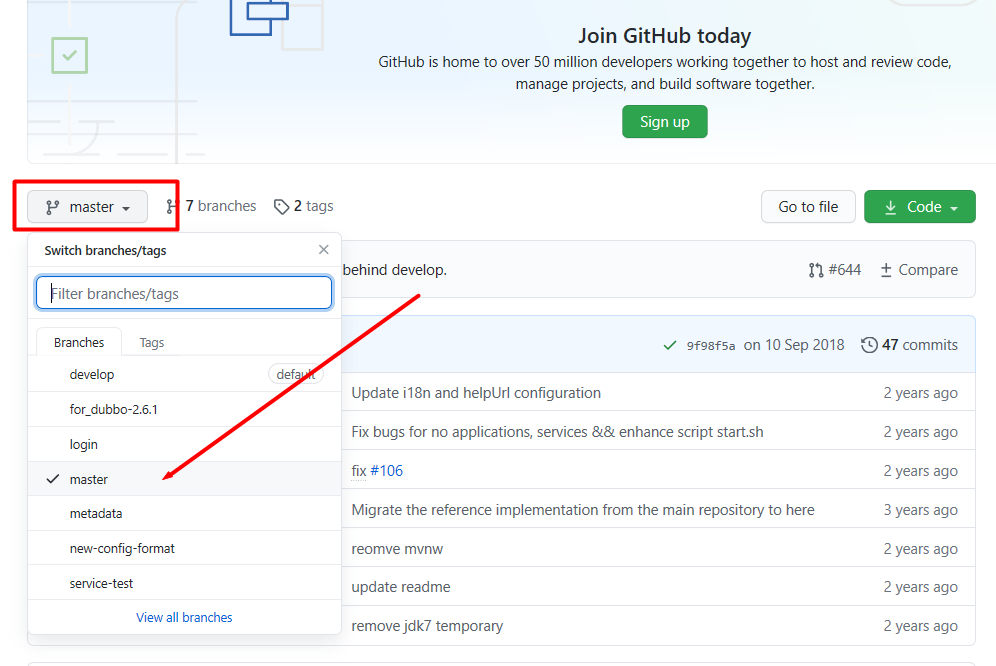Screen dimensions: 996x666
Task: Click the commit hash 9f98f5a
Action: pos(711,346)
